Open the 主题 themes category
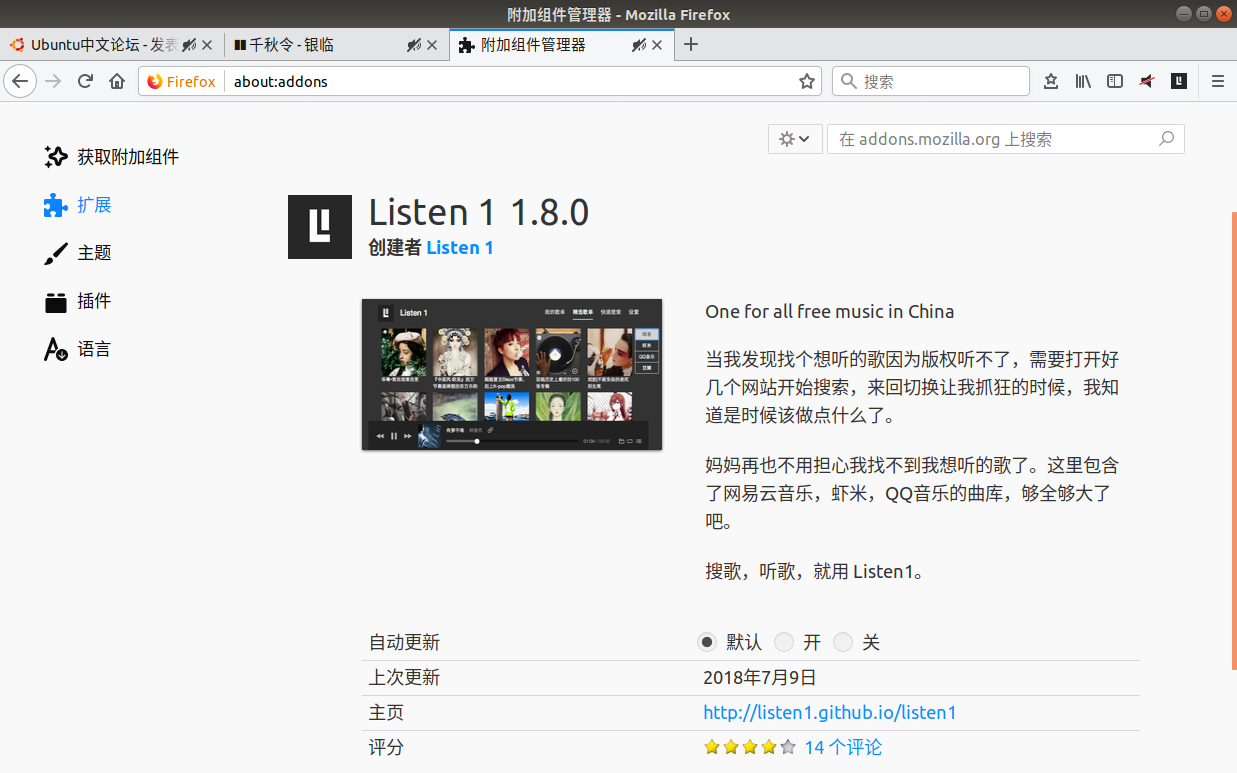The image size is (1237, 773). click(x=78, y=253)
